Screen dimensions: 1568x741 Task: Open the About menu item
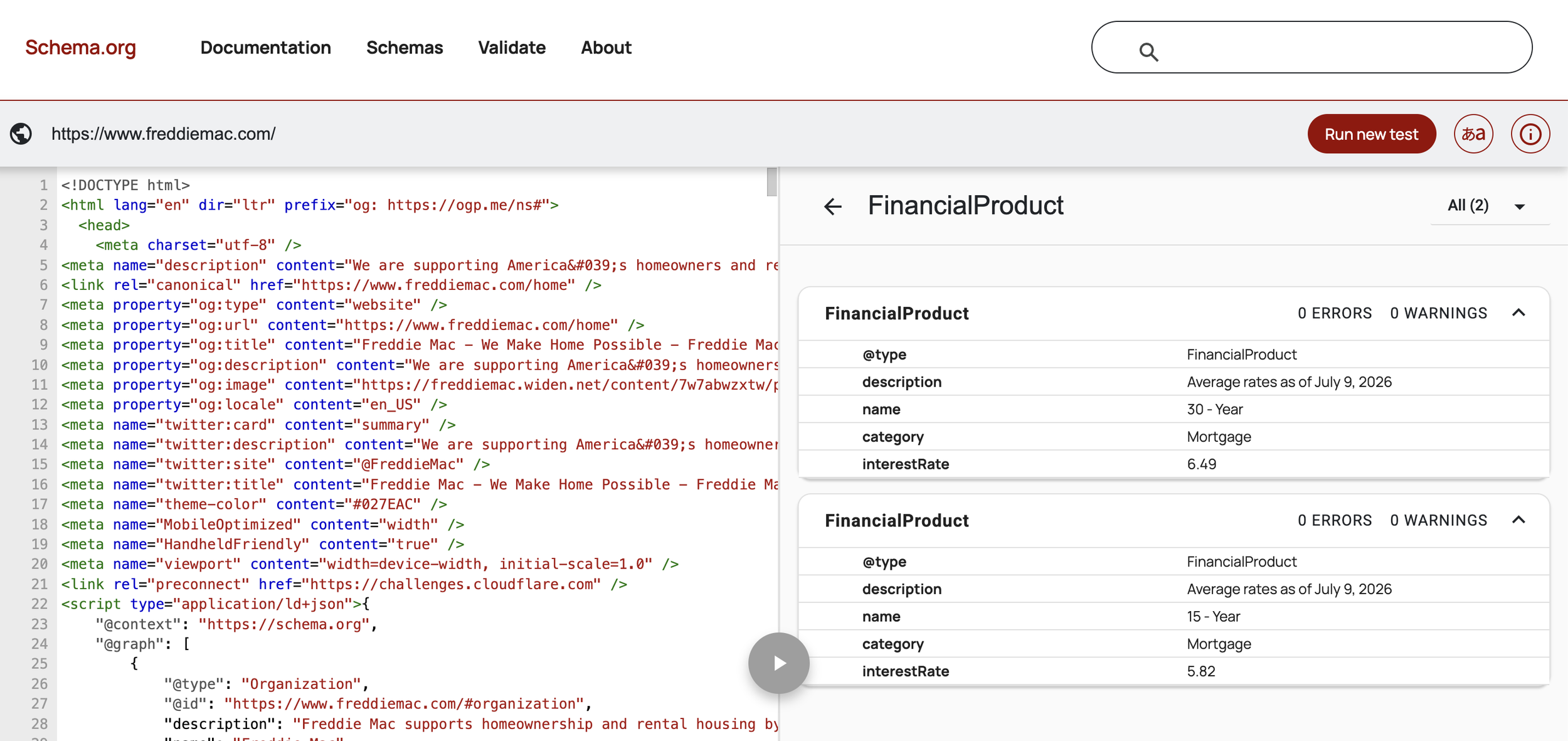606,48
